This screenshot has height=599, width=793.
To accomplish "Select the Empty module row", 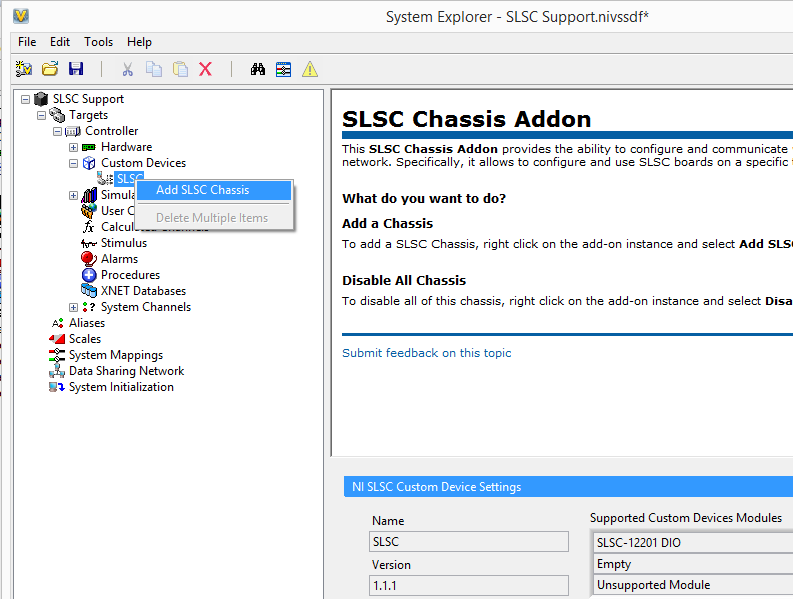I will [x=693, y=564].
